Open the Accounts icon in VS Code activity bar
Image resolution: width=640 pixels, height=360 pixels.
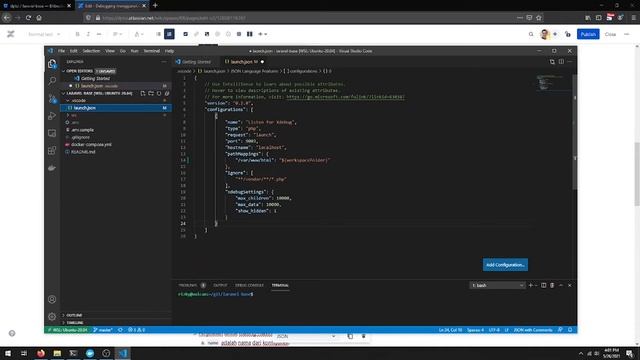[x=52, y=299]
